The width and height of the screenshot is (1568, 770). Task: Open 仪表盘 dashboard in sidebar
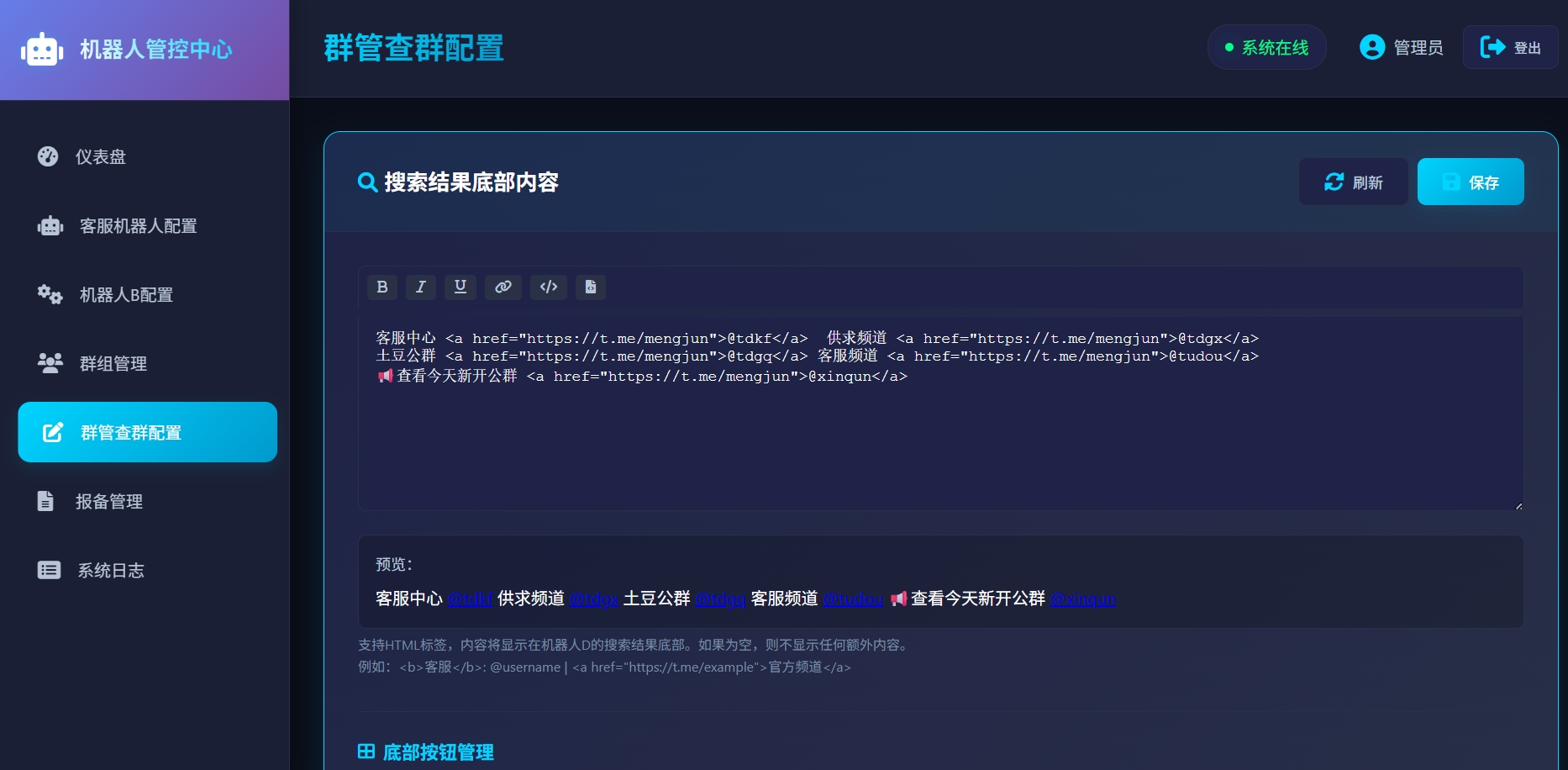coord(101,156)
